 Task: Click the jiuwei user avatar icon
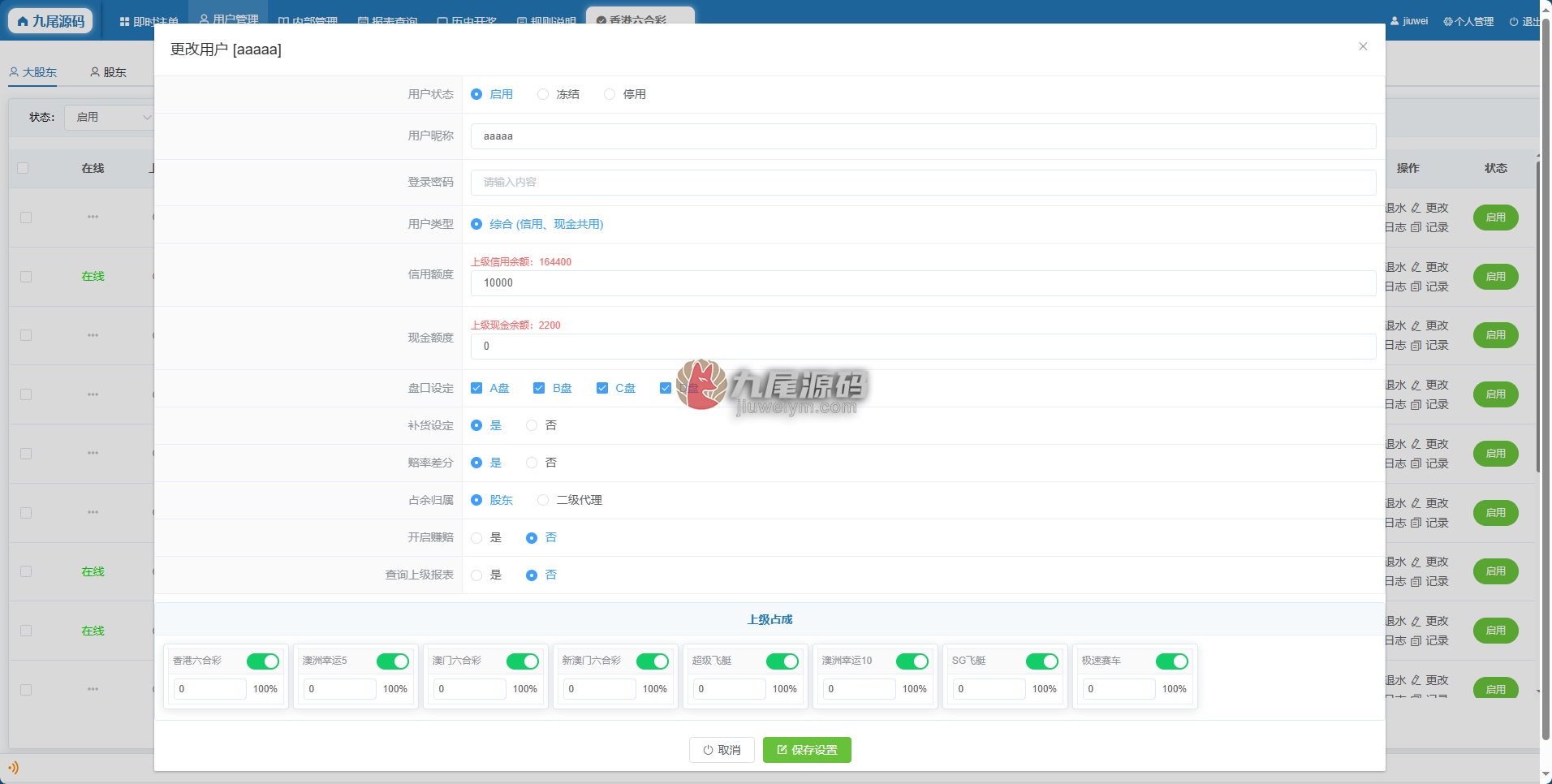(1395, 21)
